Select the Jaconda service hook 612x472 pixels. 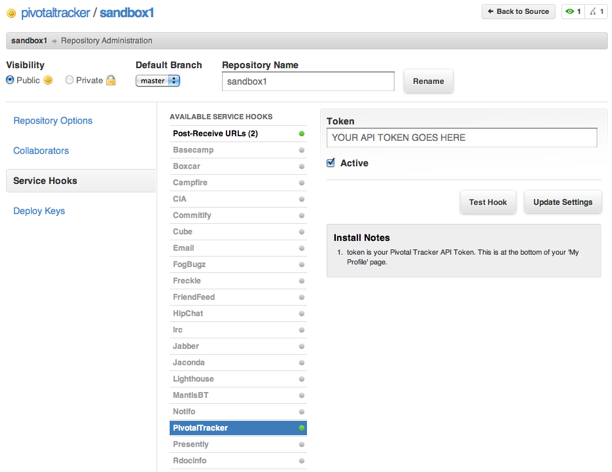[x=238, y=363]
